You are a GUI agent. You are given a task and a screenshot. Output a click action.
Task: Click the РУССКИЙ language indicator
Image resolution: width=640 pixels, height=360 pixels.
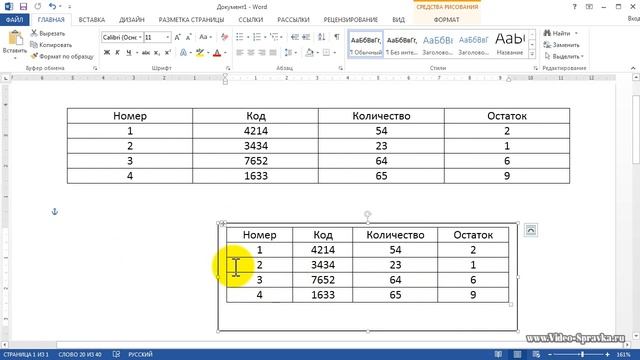[x=140, y=354]
